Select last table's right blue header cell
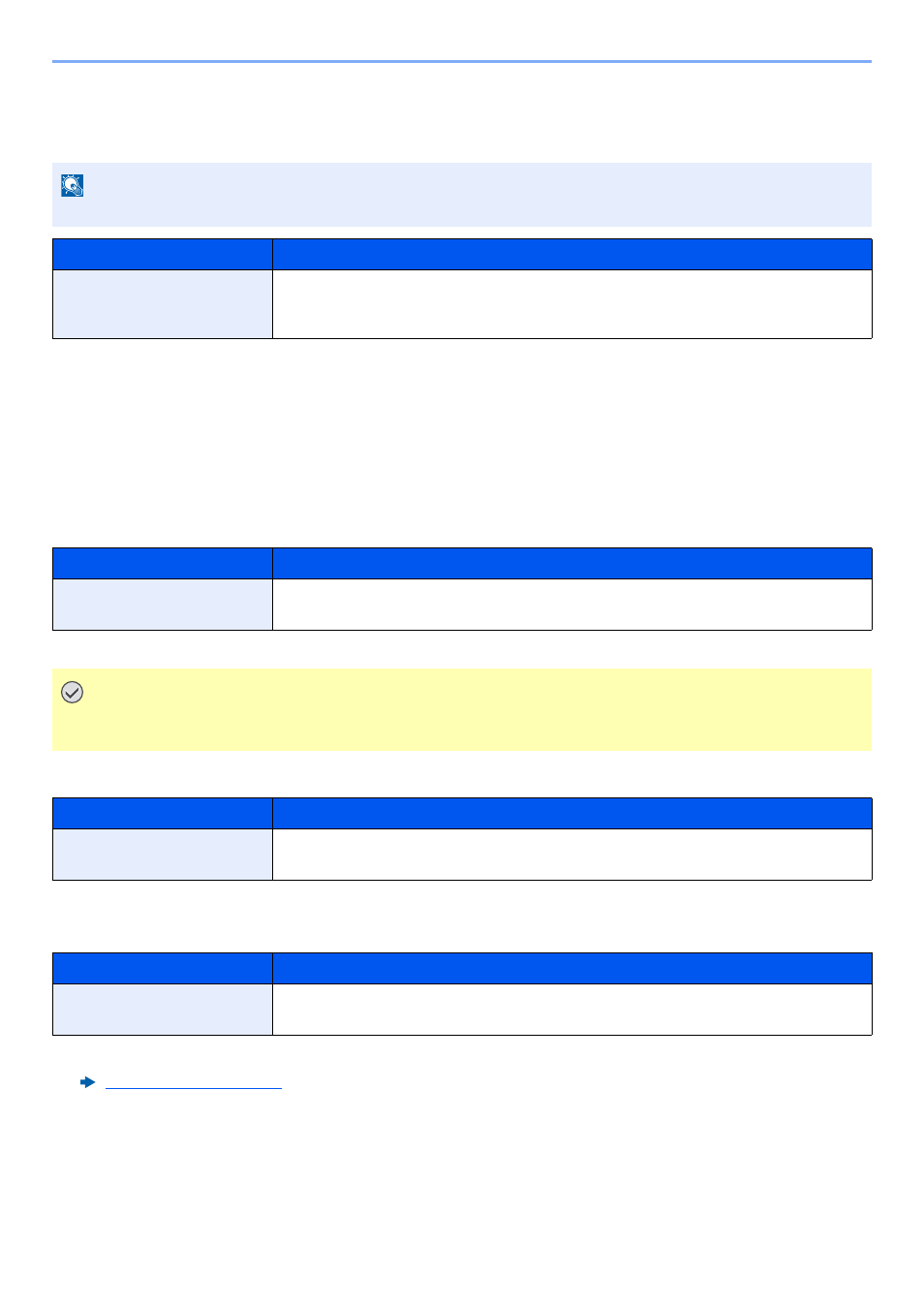 [572, 969]
